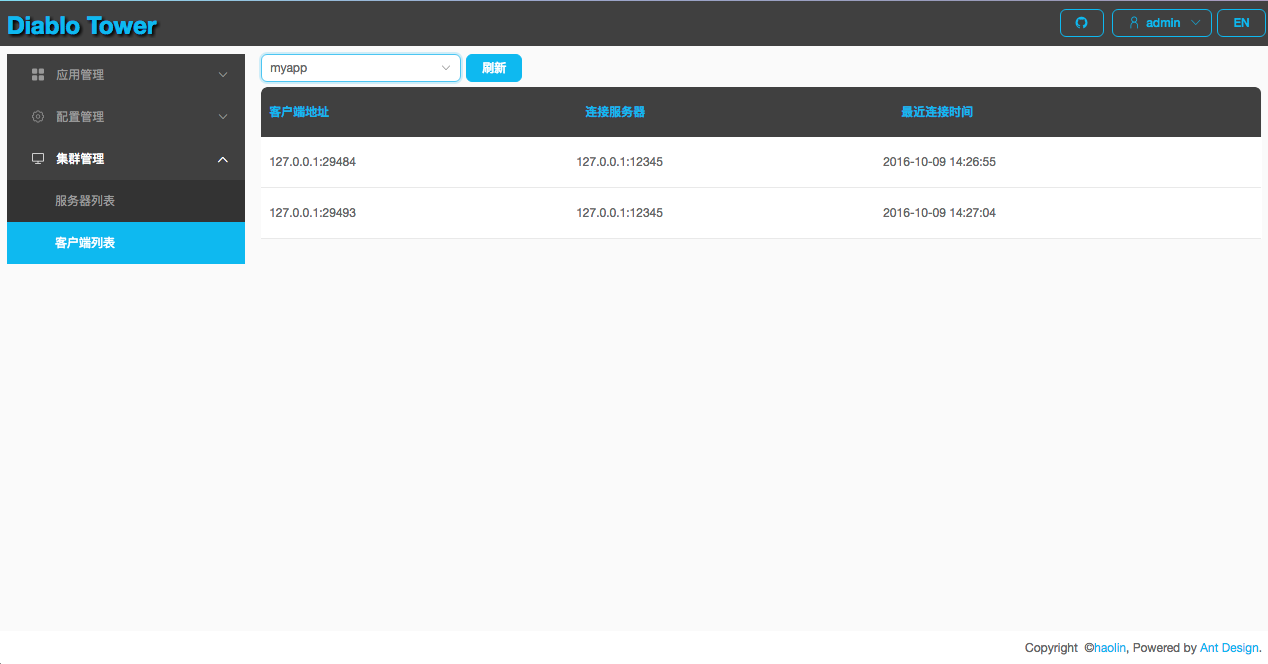Click server 127.0.0.1:12345 in the 29493 row
Screen dimensions: 1268x664
pos(620,213)
